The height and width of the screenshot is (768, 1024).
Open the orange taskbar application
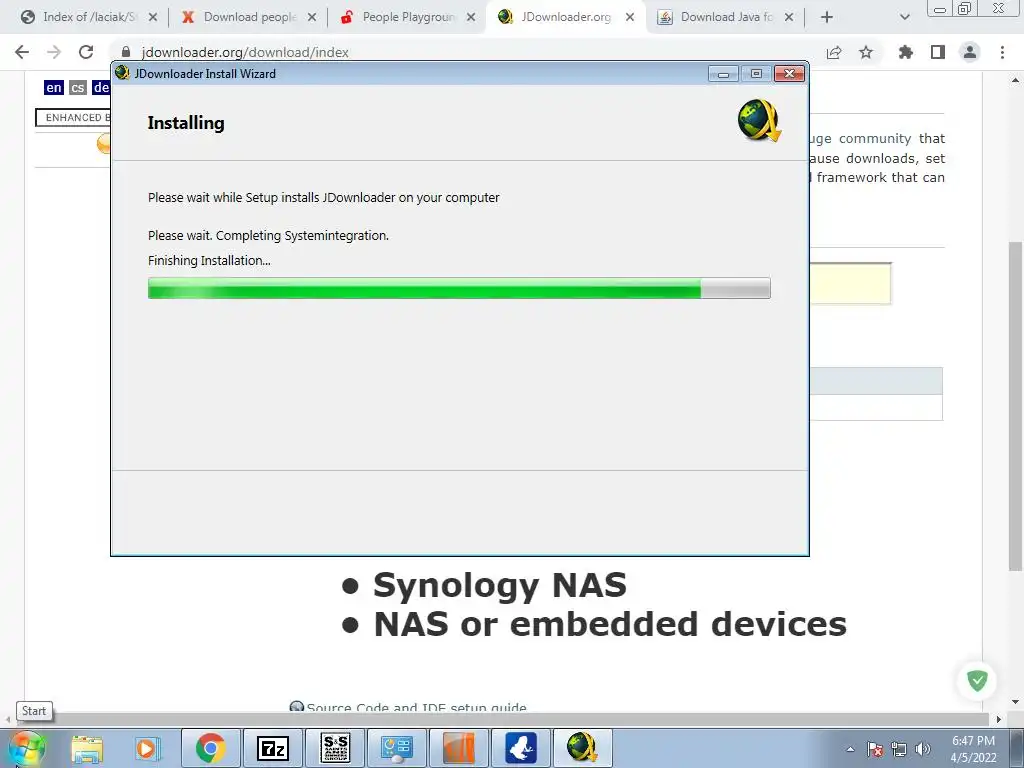458,748
